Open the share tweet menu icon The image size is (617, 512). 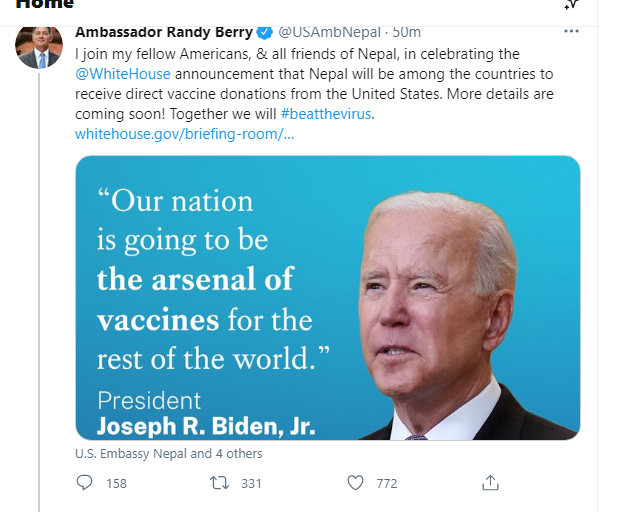pos(490,483)
